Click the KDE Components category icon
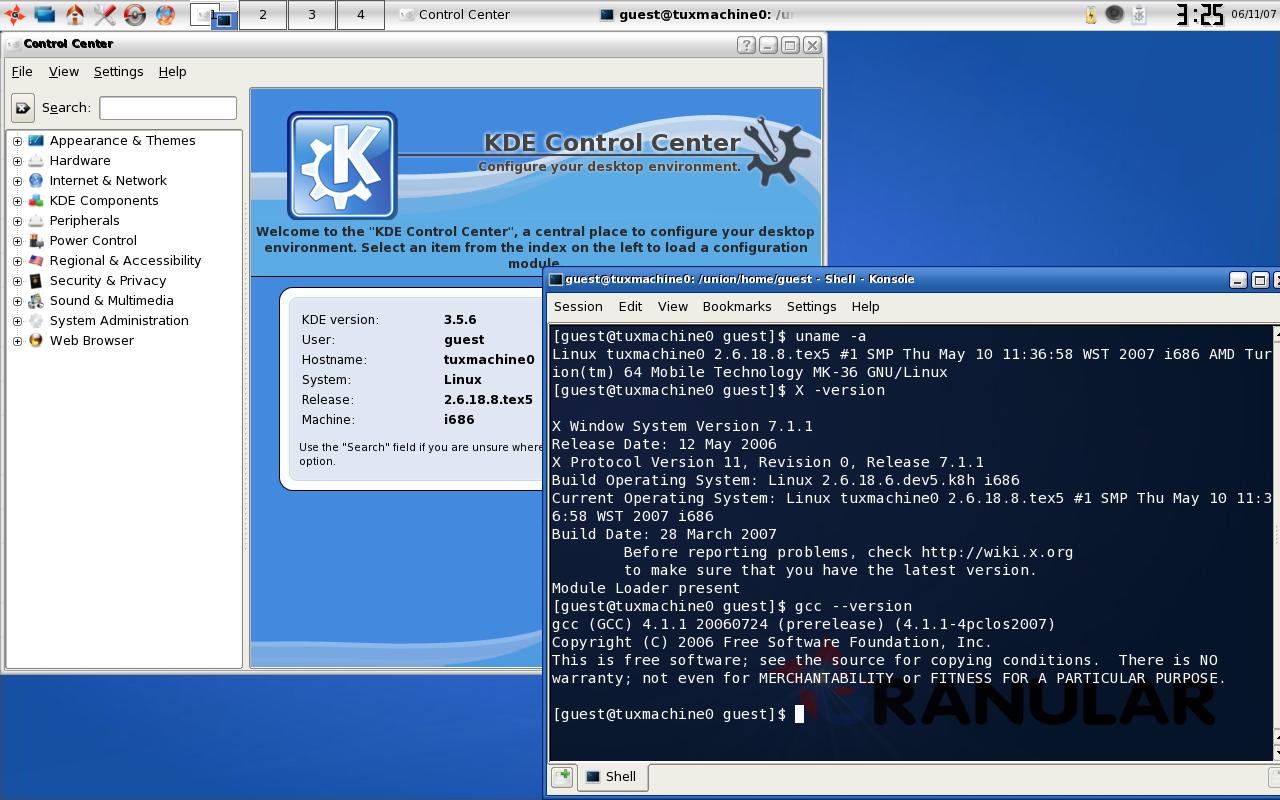Viewport: 1280px width, 800px height. (x=36, y=200)
